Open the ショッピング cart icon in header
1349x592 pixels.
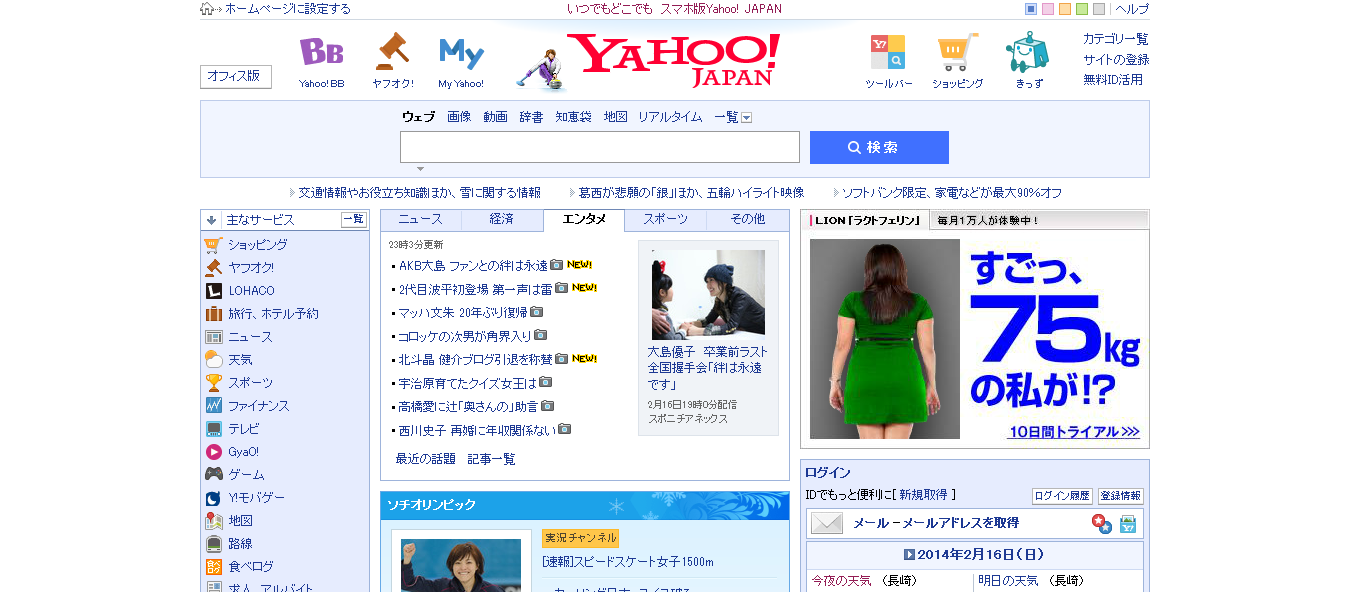click(957, 53)
